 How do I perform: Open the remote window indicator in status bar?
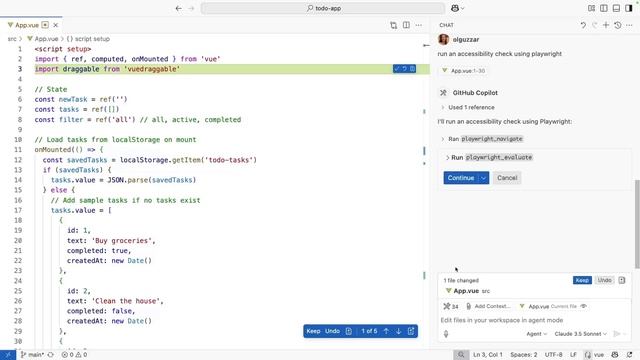(x=8, y=355)
